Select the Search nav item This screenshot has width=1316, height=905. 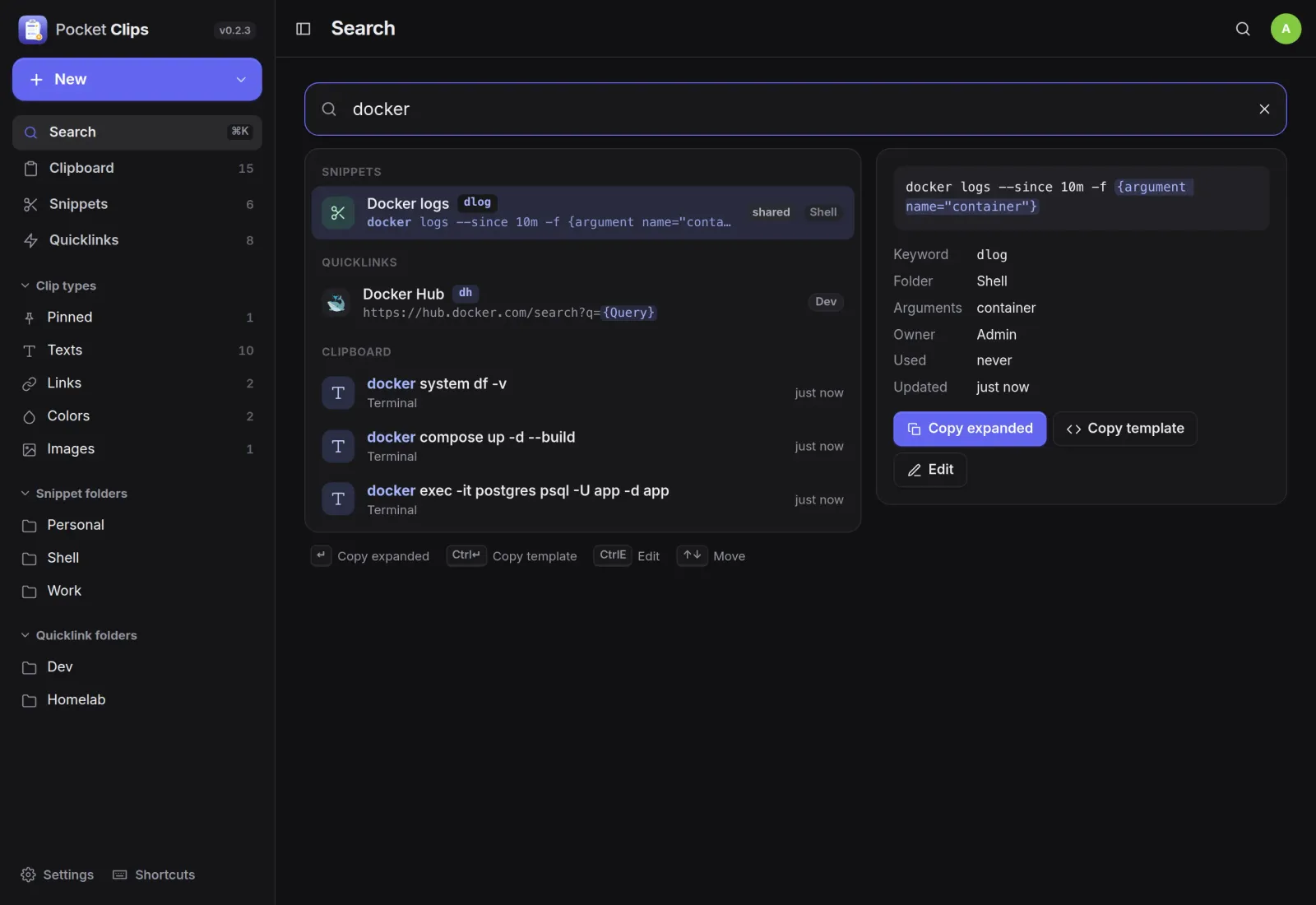(x=137, y=132)
